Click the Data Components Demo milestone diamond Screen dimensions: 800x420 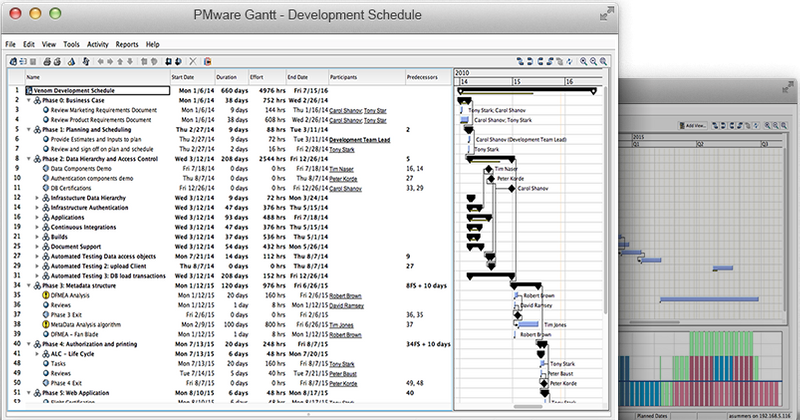click(489, 169)
